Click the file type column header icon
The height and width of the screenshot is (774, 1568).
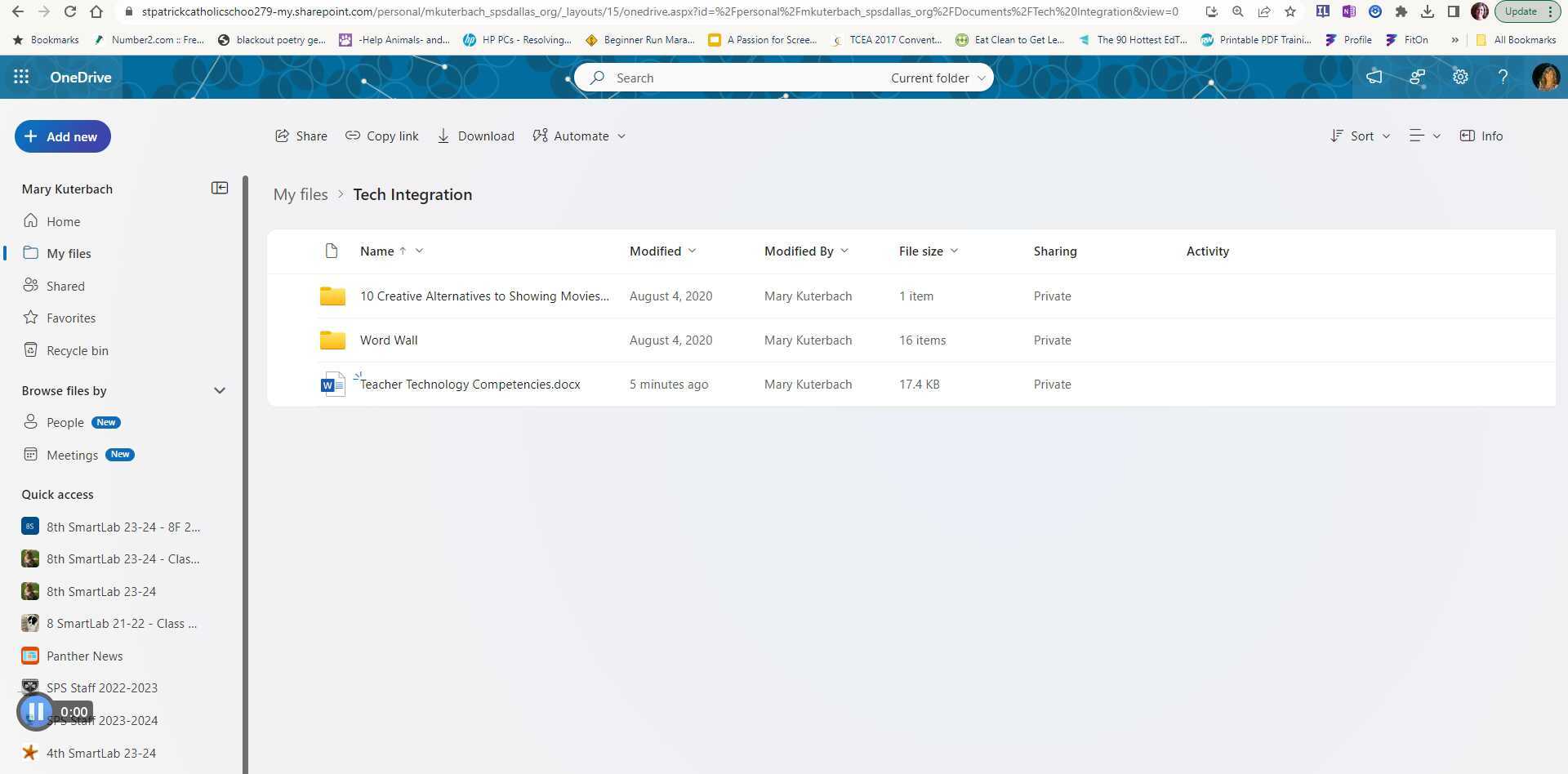[332, 251]
